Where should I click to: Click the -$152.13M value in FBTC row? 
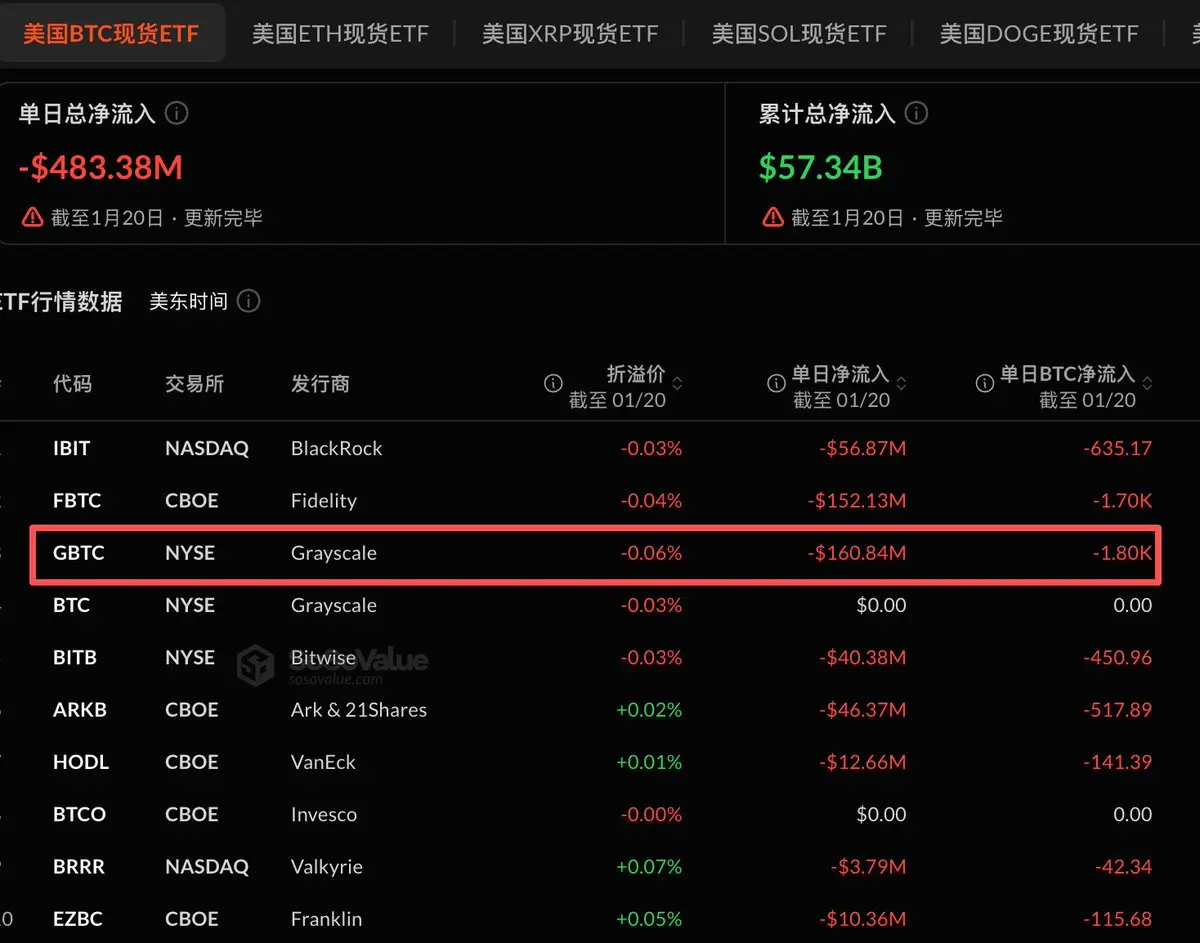coord(859,500)
